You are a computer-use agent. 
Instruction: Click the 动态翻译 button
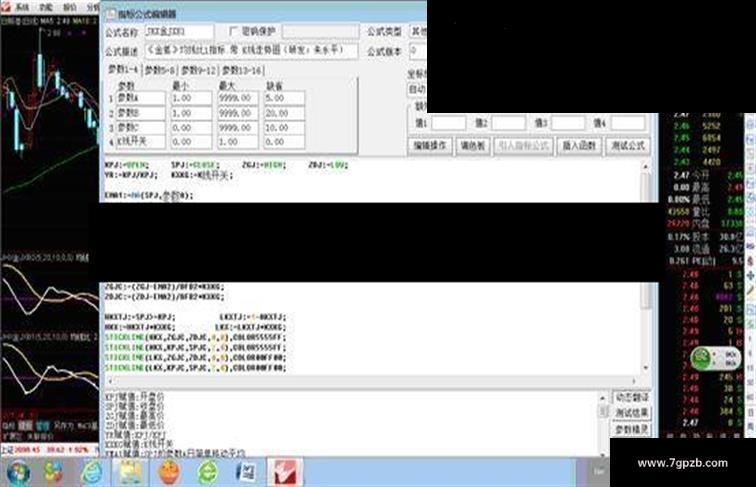[632, 398]
